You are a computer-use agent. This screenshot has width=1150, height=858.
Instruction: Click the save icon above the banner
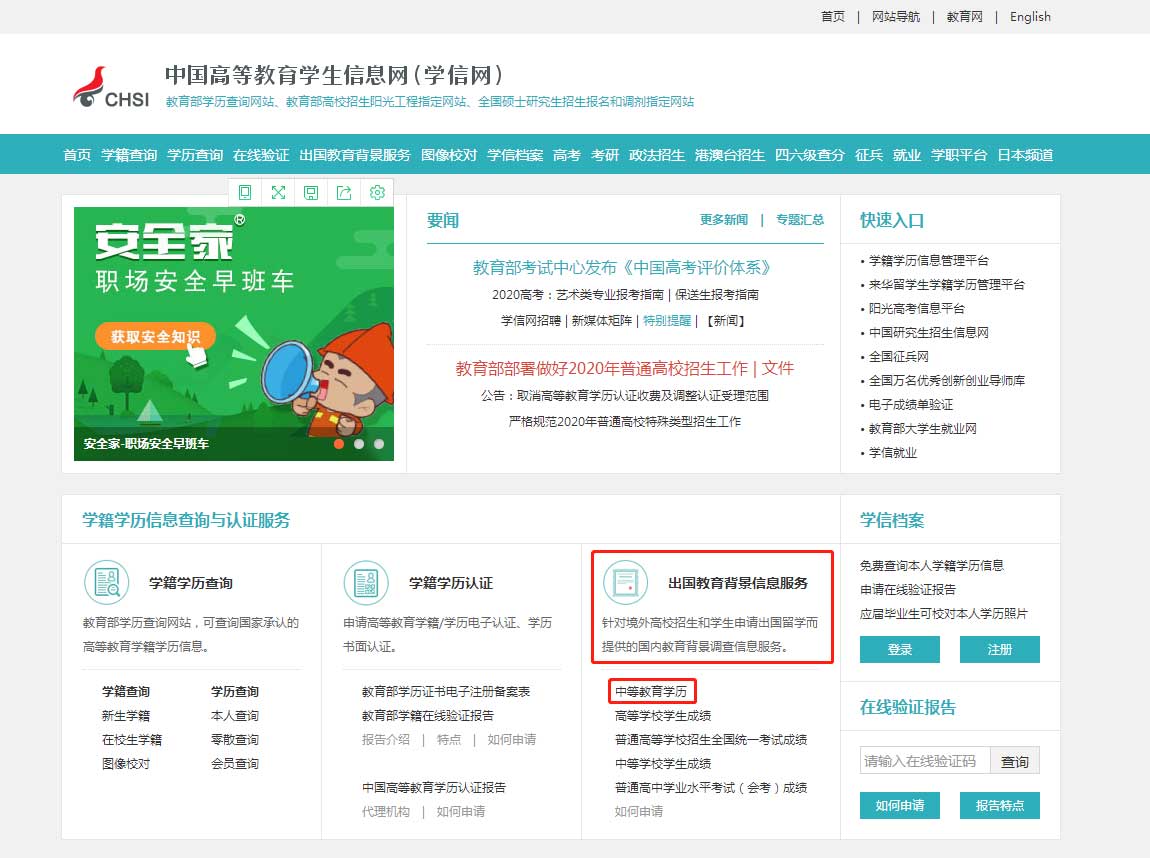[311, 192]
